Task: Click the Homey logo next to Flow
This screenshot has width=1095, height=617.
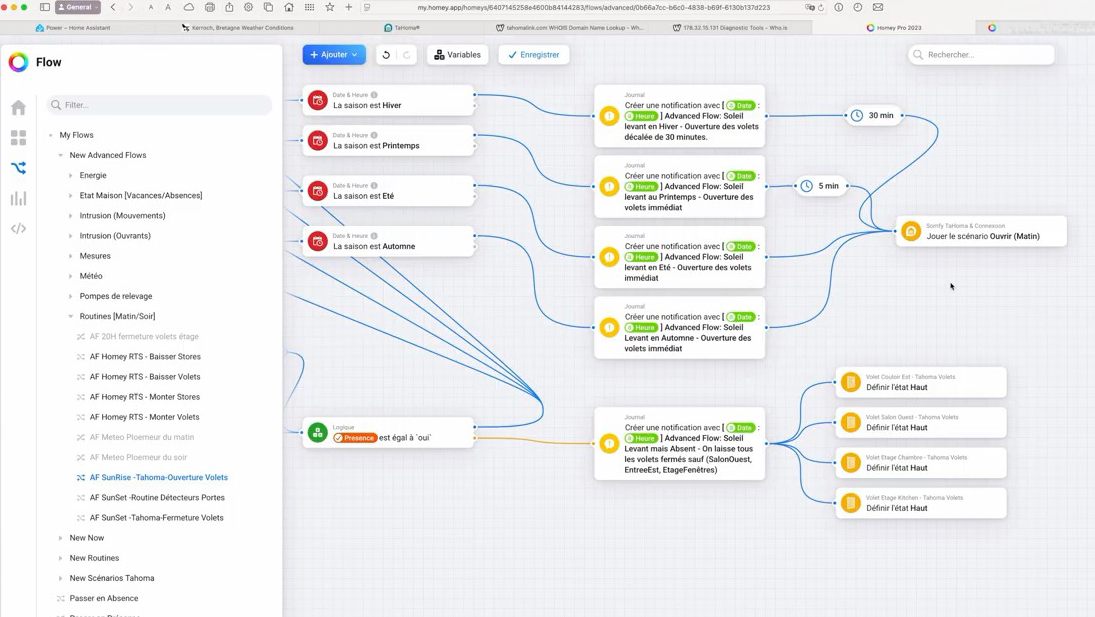Action: (19, 62)
